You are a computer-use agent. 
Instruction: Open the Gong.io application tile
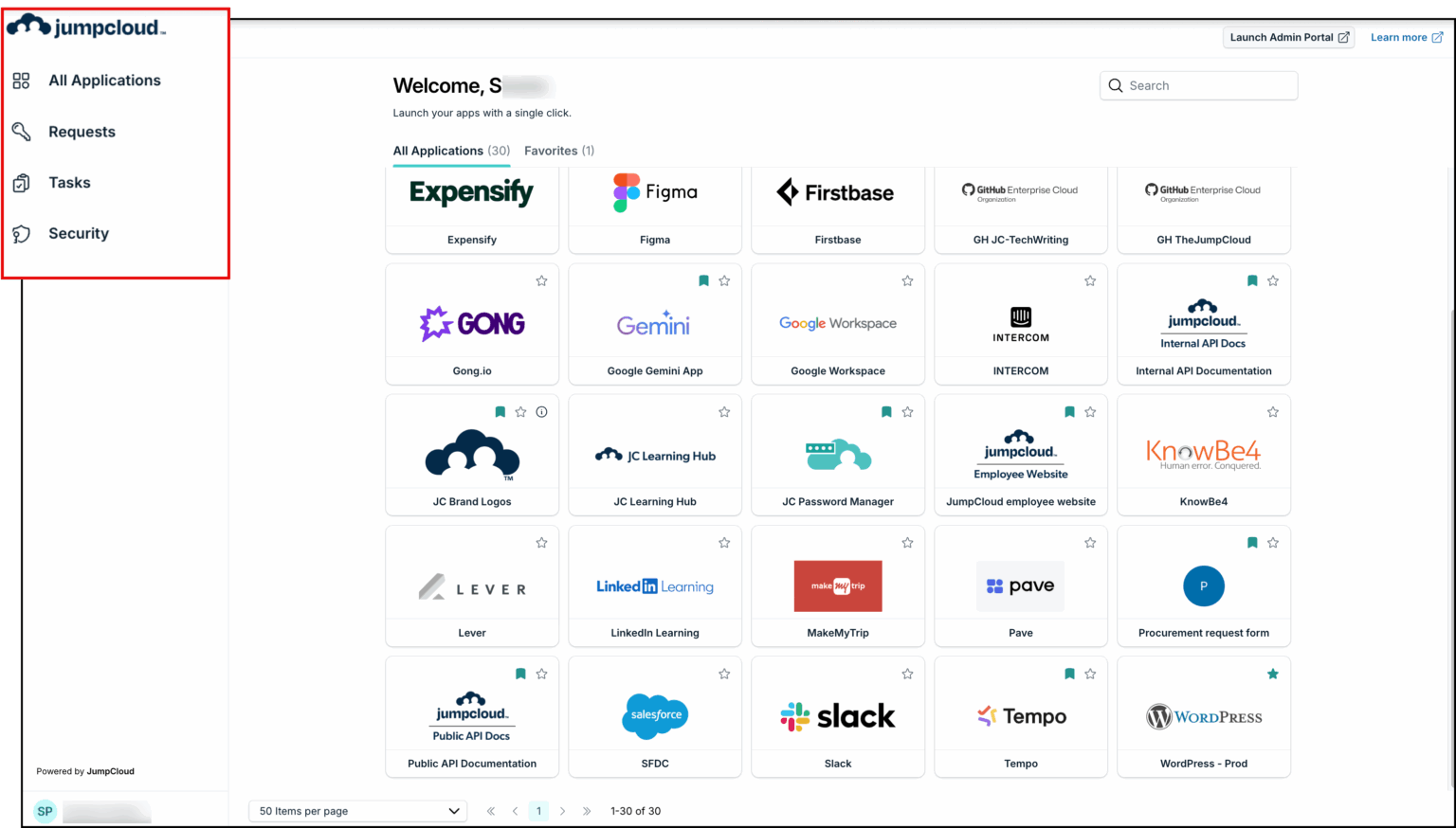point(472,324)
